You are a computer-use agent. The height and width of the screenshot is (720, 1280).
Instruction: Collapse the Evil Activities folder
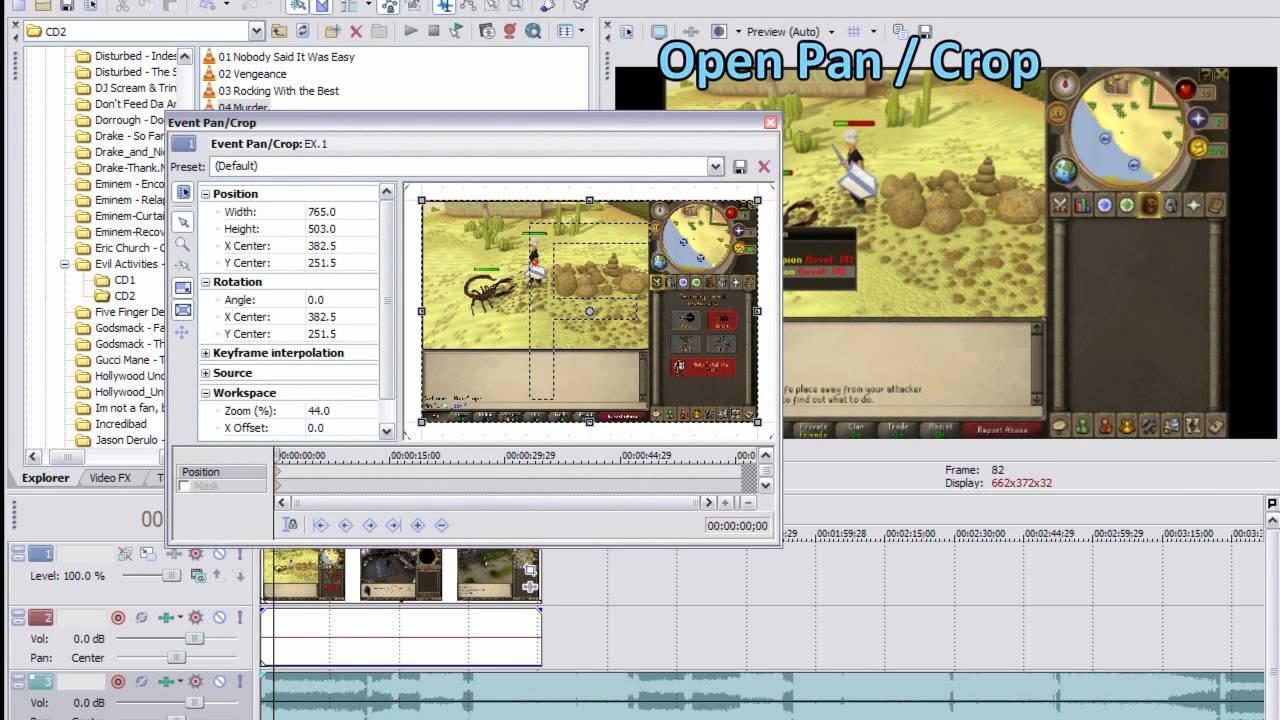pos(65,264)
